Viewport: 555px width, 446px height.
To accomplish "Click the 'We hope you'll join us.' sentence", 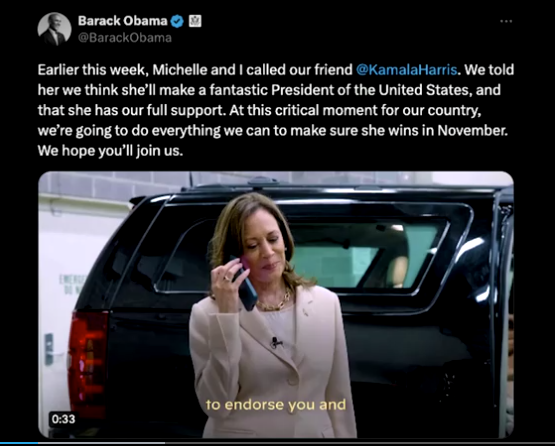I will tap(110, 151).
